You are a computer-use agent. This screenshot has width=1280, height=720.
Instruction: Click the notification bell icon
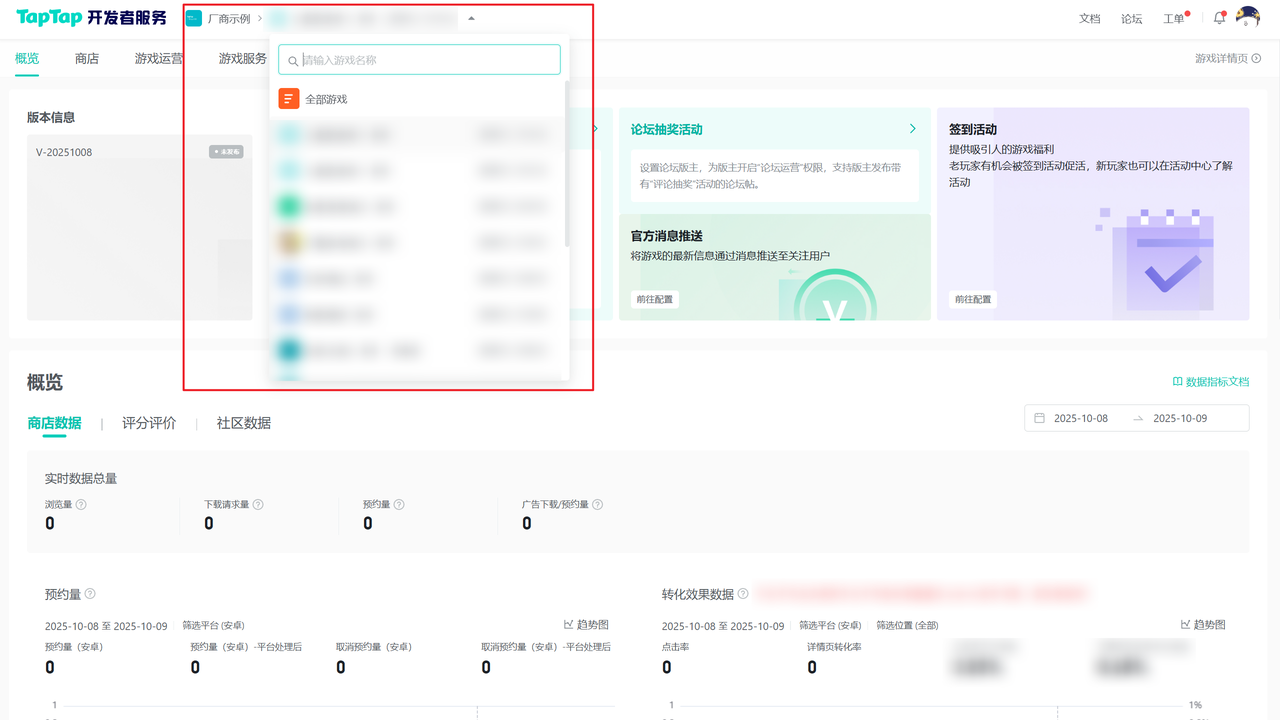(1219, 18)
